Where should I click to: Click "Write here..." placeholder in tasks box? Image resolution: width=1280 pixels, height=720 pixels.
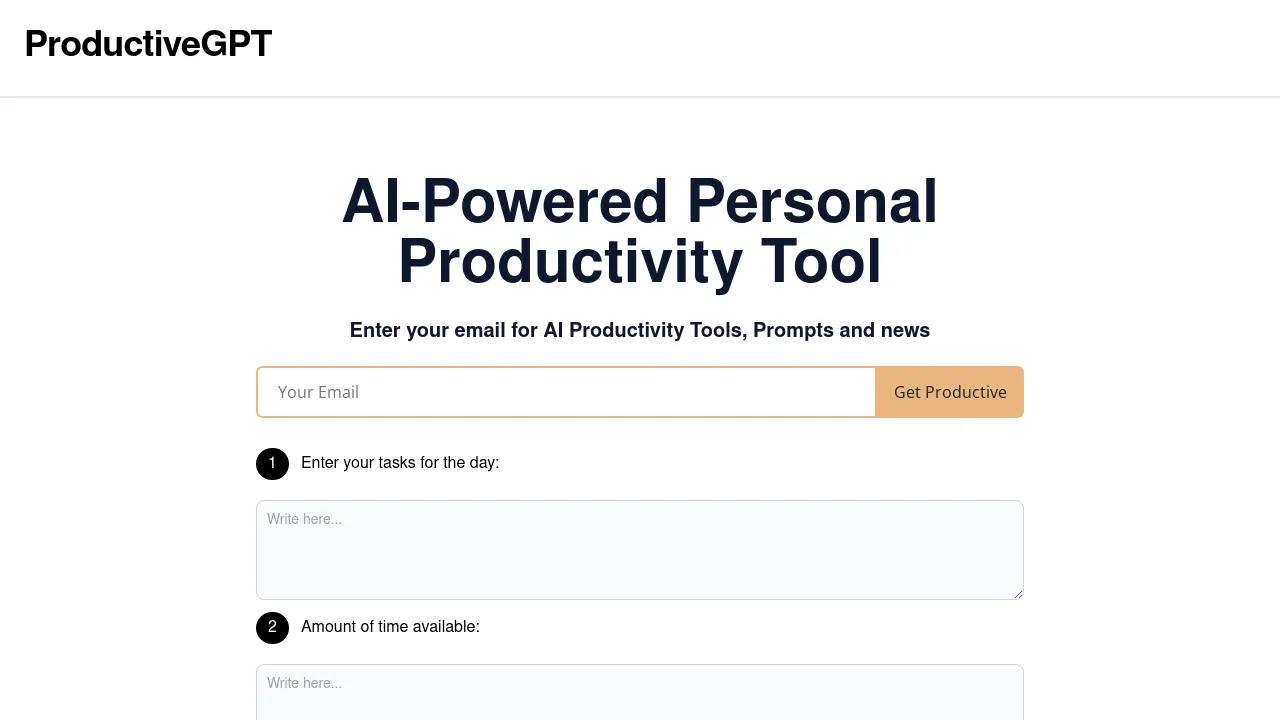point(304,519)
